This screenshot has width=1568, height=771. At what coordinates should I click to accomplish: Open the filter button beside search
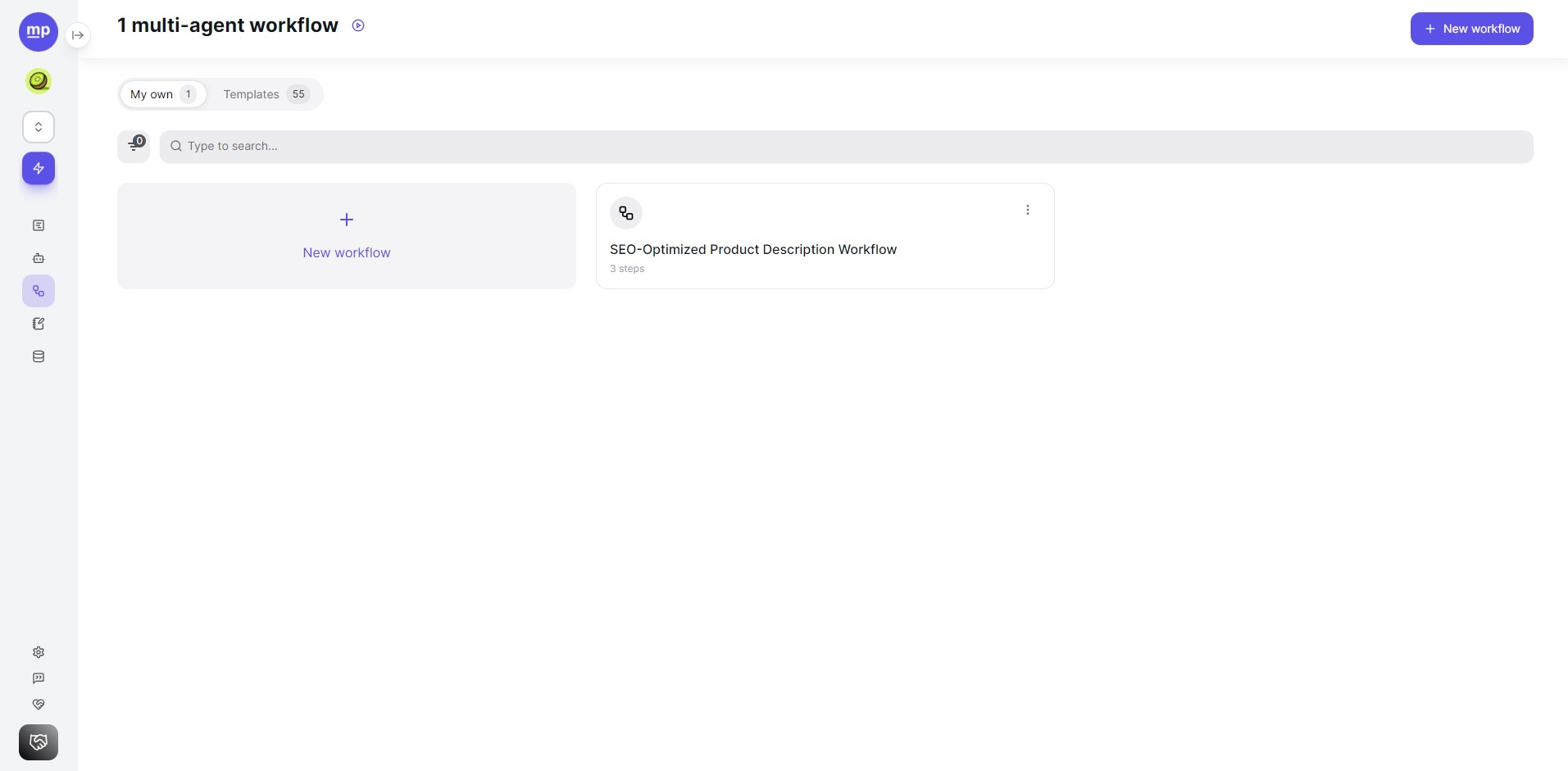point(134,146)
